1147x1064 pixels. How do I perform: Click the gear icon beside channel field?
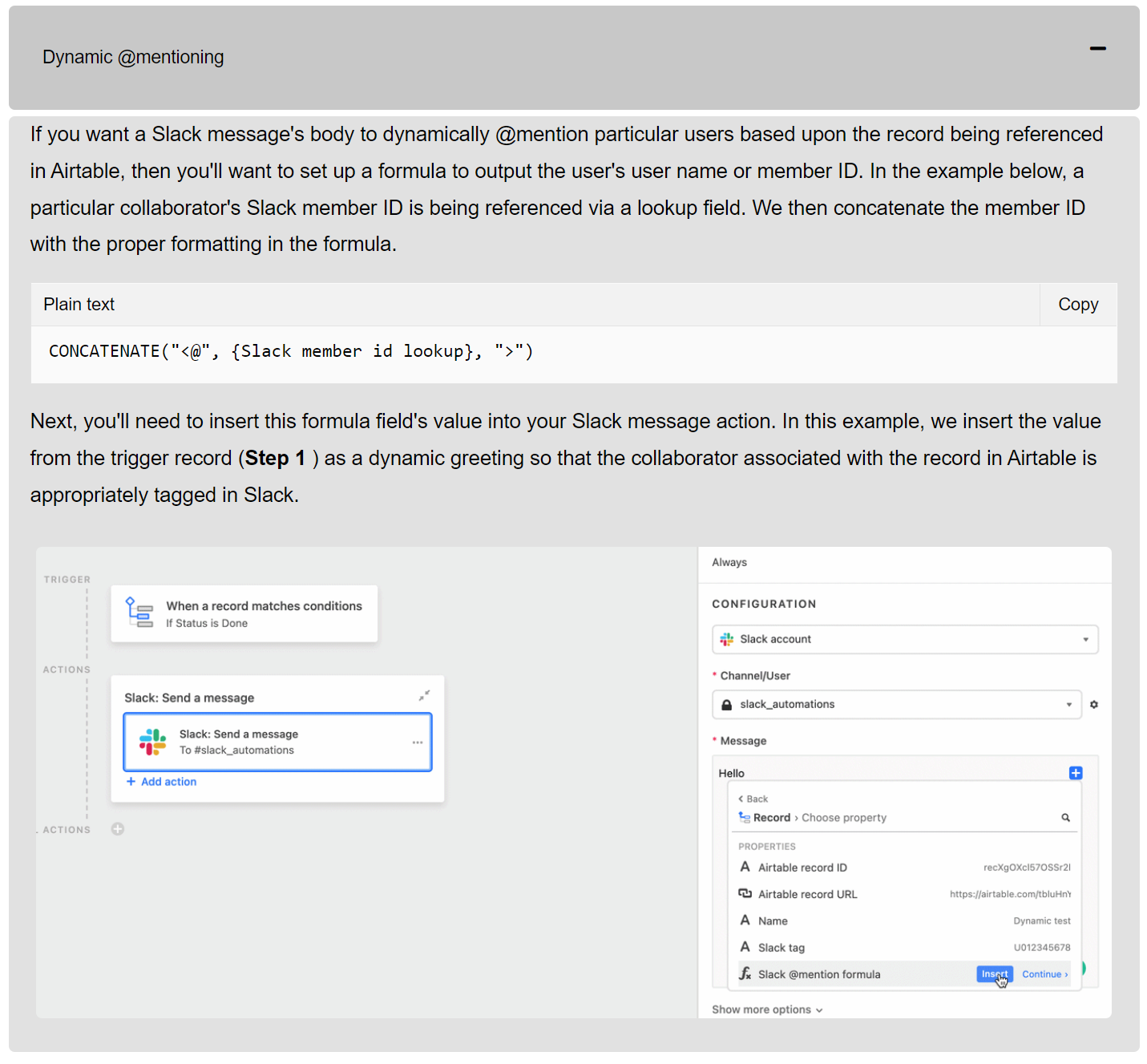(1094, 705)
